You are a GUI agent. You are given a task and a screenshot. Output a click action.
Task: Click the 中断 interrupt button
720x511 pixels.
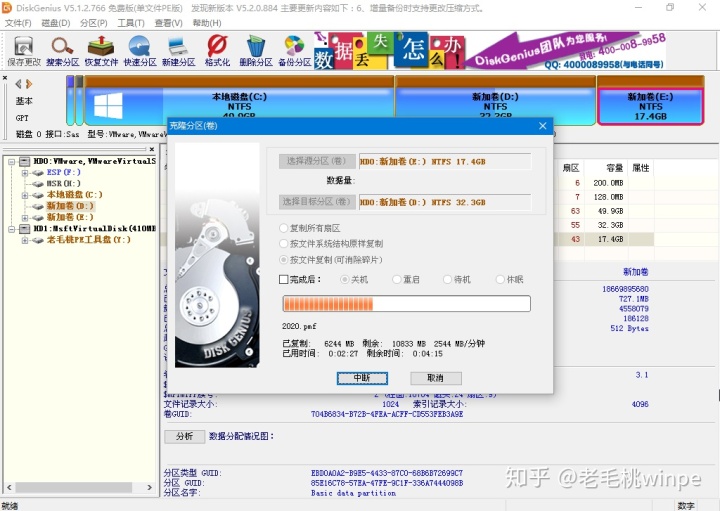tap(362, 378)
